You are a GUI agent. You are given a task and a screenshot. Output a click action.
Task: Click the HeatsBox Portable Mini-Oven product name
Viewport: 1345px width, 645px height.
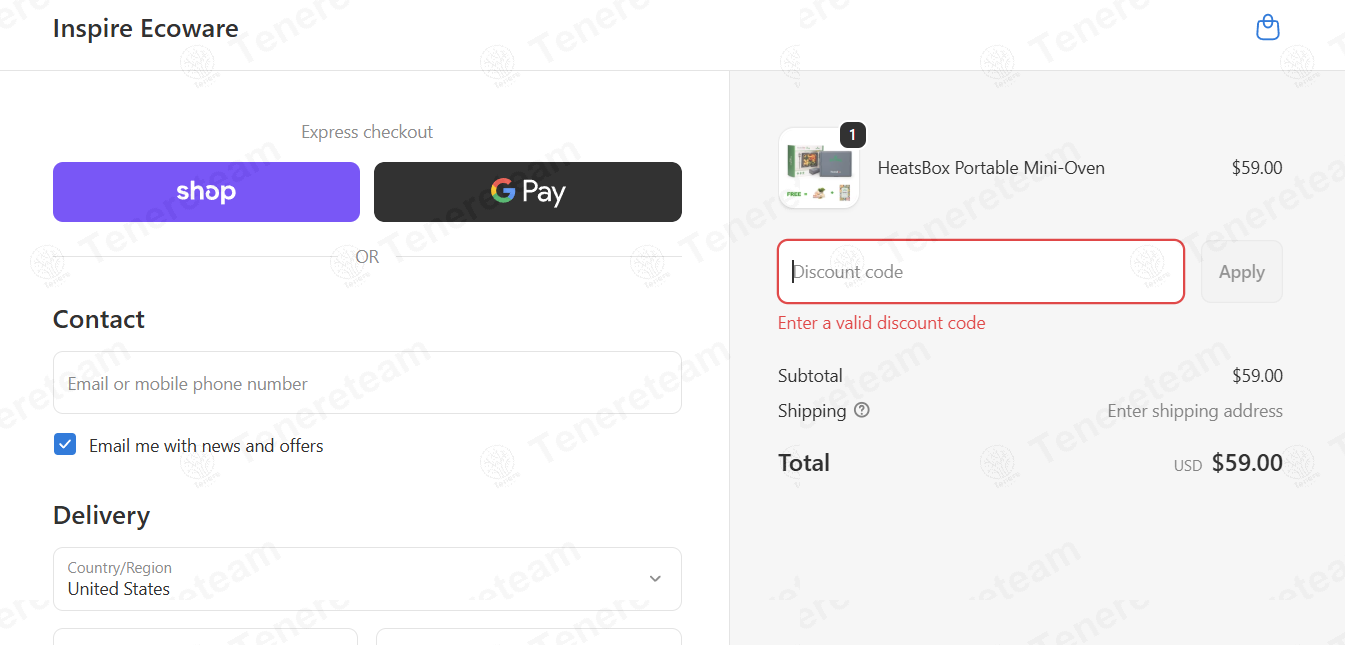991,168
